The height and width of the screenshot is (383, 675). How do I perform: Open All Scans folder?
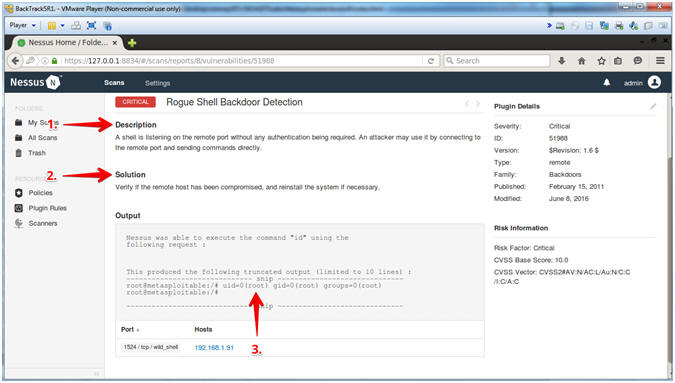tap(43, 138)
